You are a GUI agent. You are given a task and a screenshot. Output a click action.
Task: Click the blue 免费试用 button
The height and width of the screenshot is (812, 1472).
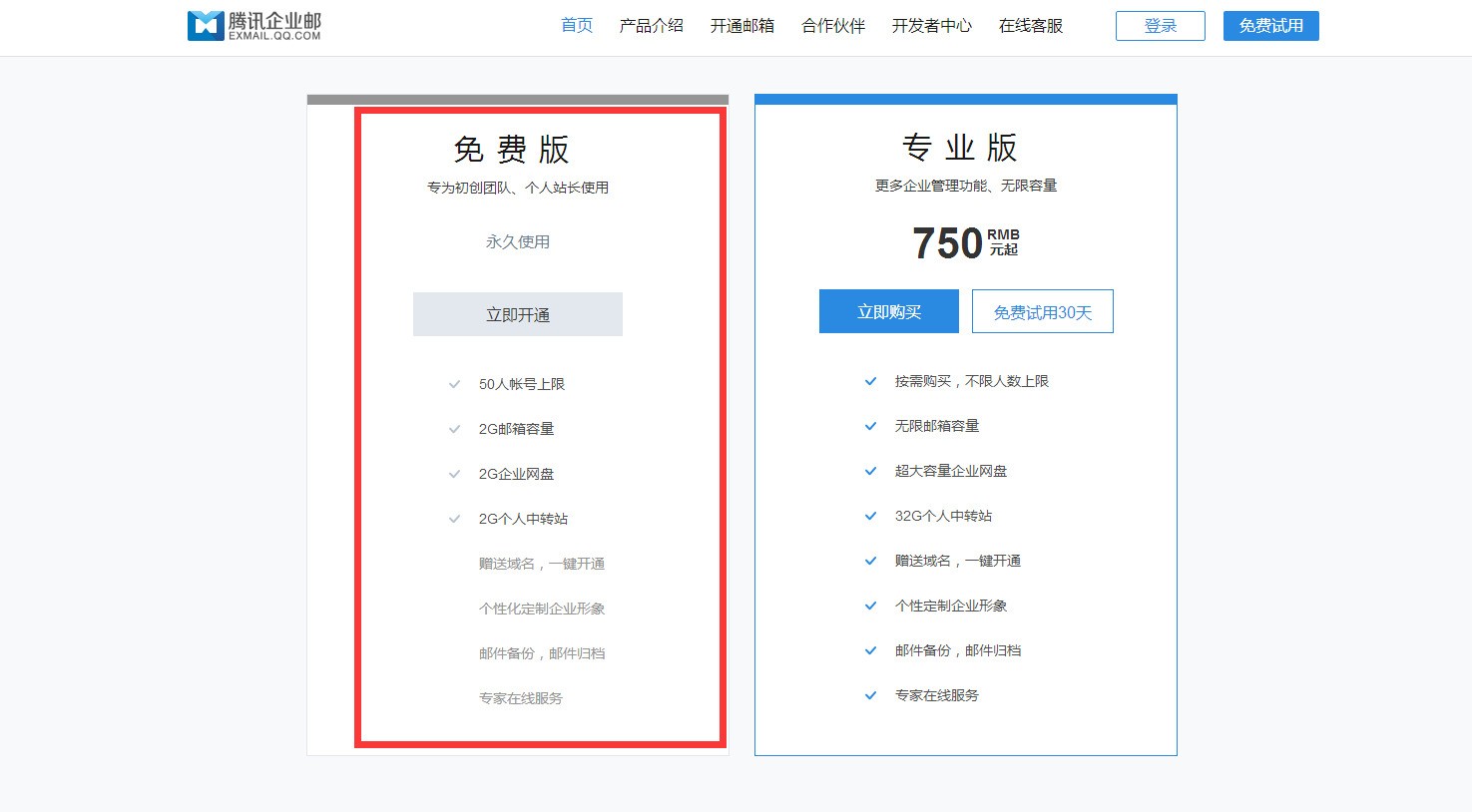1270,26
